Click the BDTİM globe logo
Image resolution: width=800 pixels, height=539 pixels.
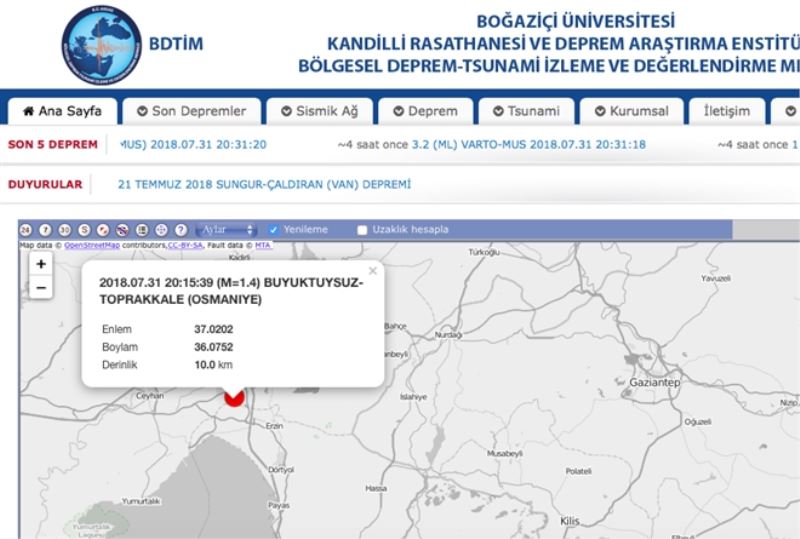(x=102, y=45)
